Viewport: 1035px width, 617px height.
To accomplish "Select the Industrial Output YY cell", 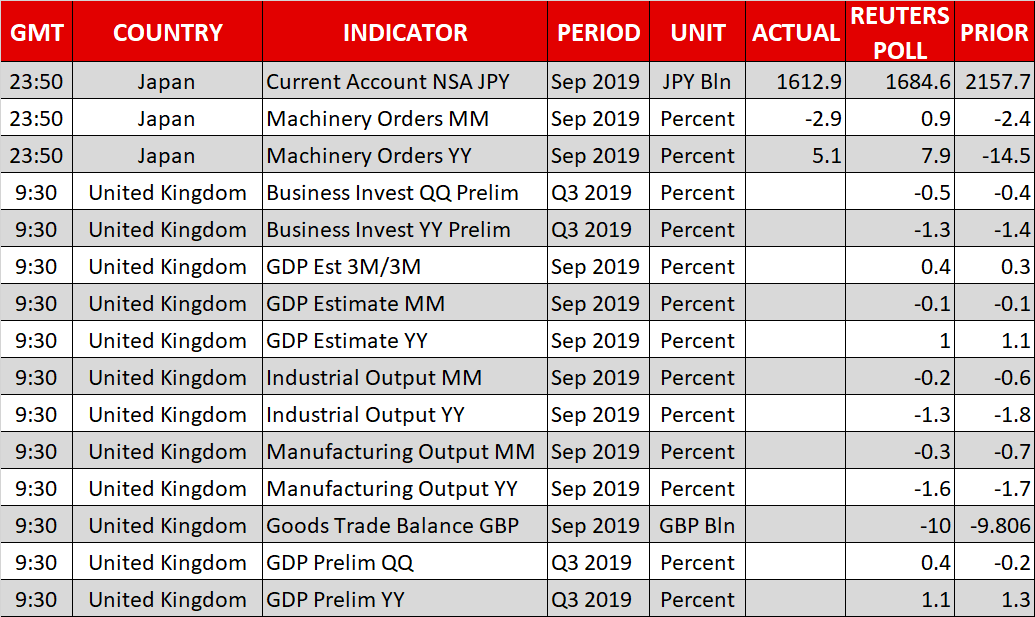I will pyautogui.click(x=405, y=414).
